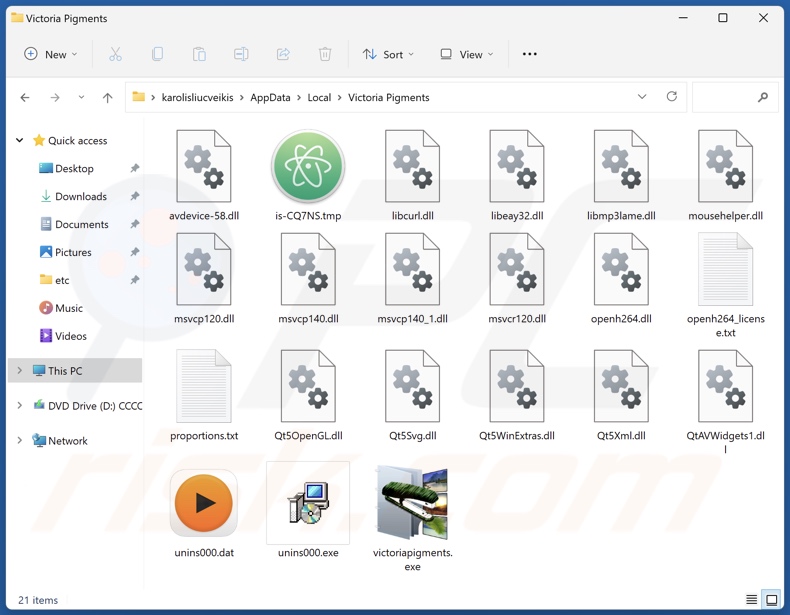The width and height of the screenshot is (790, 615).
Task: Select the avdevice-58.dll file
Action: click(204, 176)
